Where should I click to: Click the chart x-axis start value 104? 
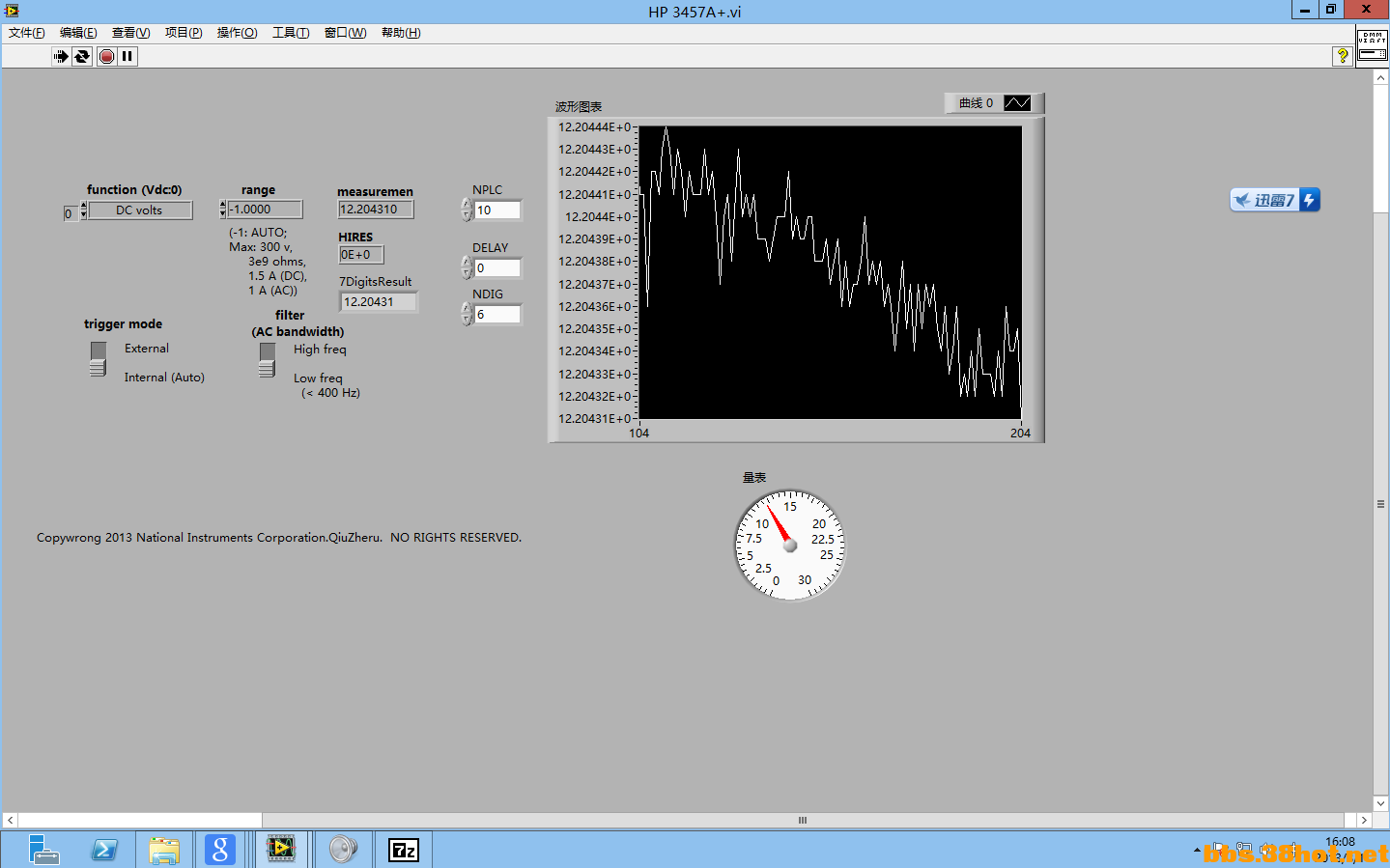click(x=639, y=434)
